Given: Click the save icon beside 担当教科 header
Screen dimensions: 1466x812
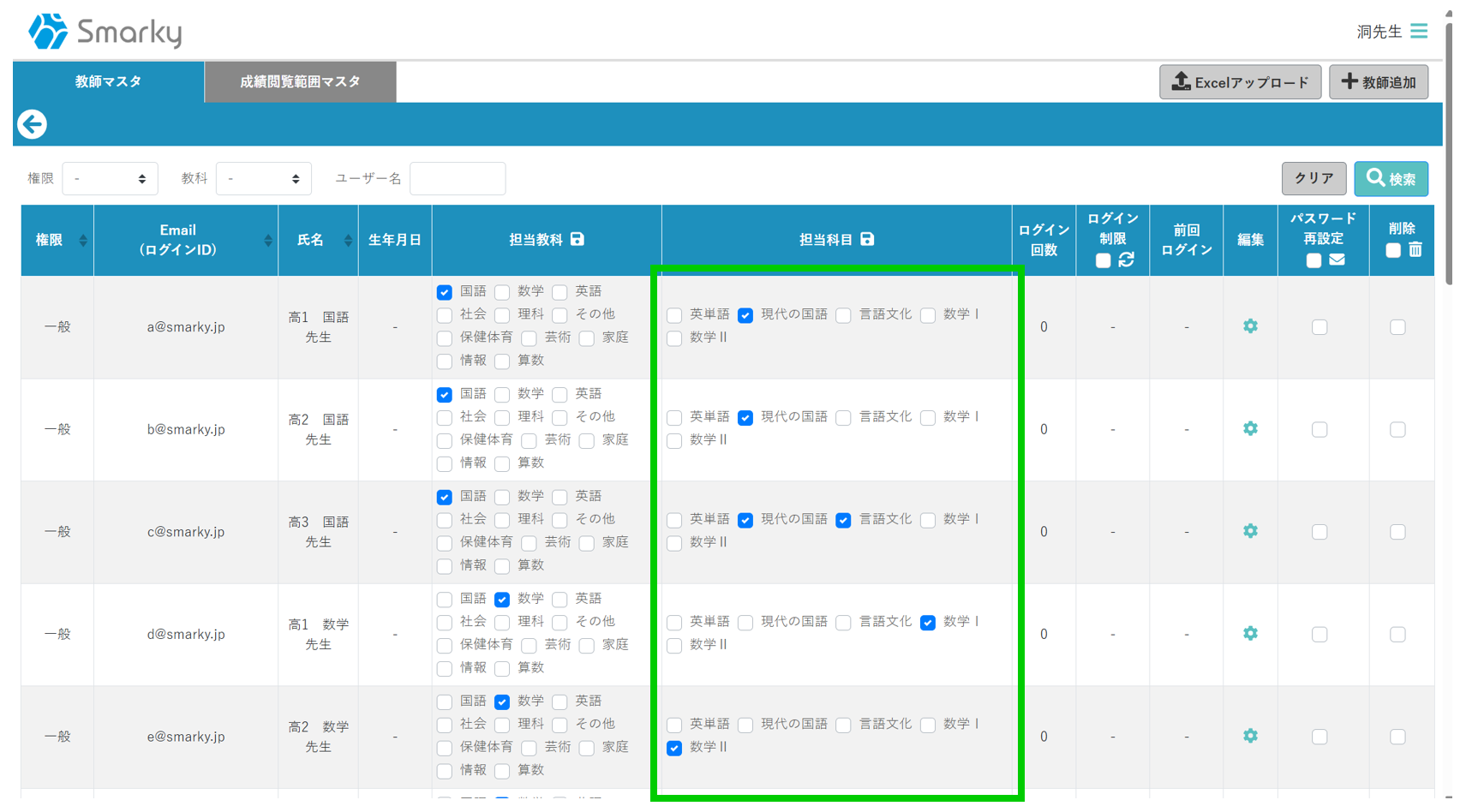Looking at the screenshot, I should (577, 239).
